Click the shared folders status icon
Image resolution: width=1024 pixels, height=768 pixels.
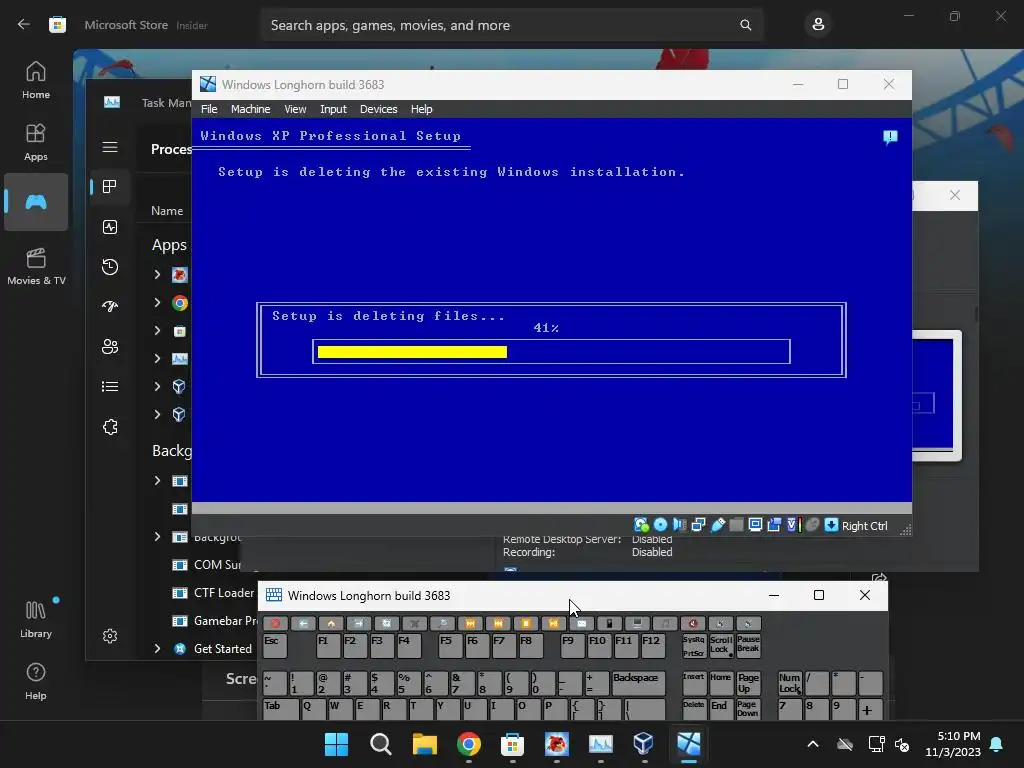point(736,525)
